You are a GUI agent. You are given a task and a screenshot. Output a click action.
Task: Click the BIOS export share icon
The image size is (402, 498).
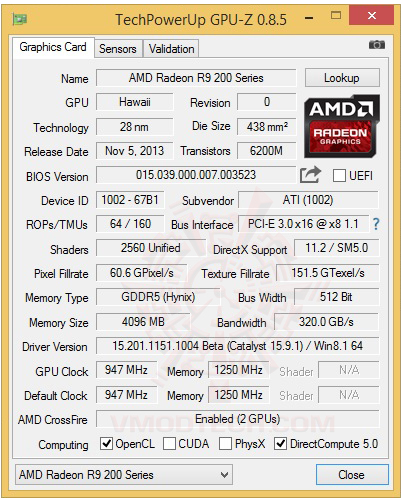pos(310,174)
